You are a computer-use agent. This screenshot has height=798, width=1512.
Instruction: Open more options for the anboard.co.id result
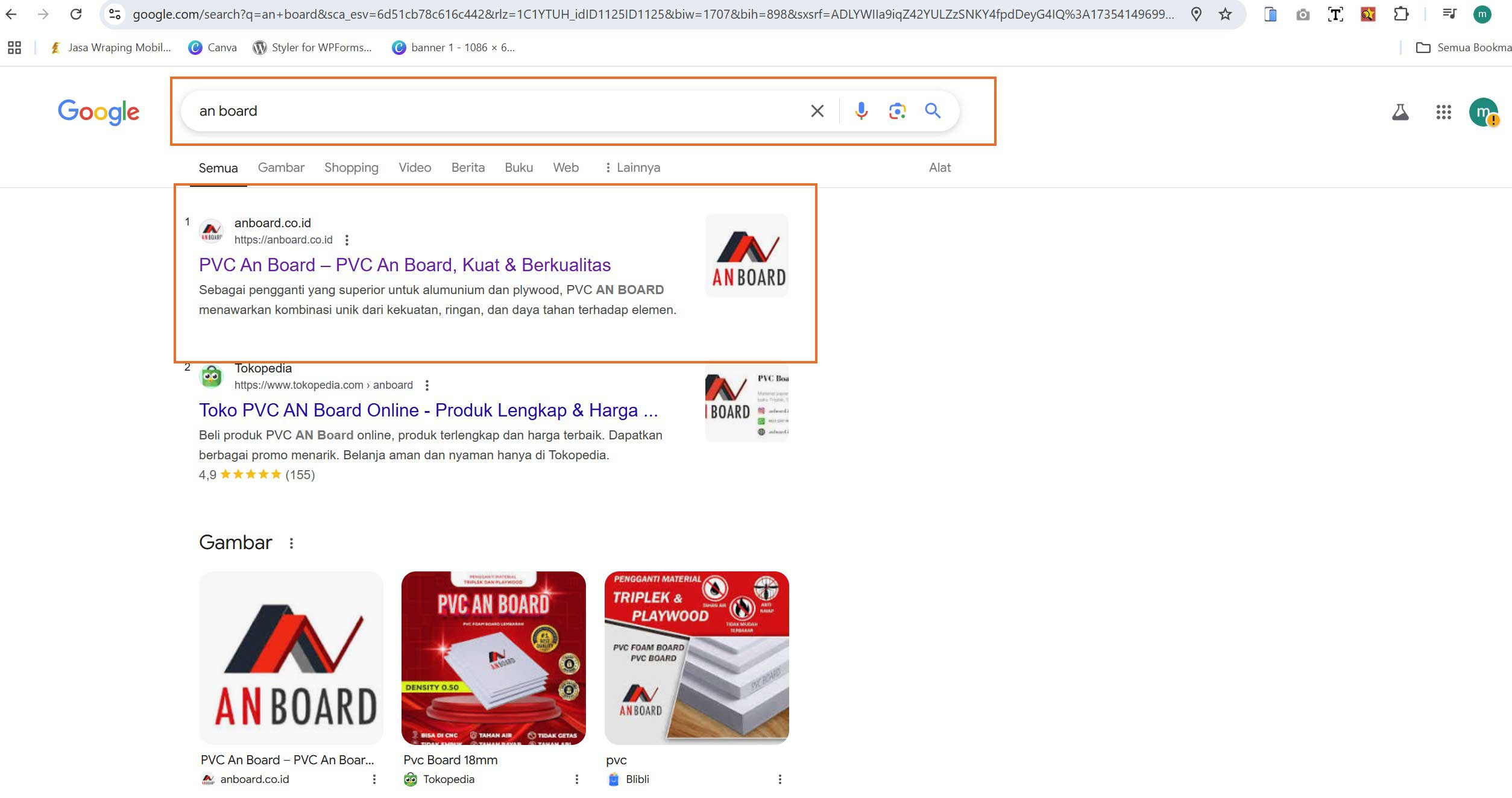click(x=347, y=240)
